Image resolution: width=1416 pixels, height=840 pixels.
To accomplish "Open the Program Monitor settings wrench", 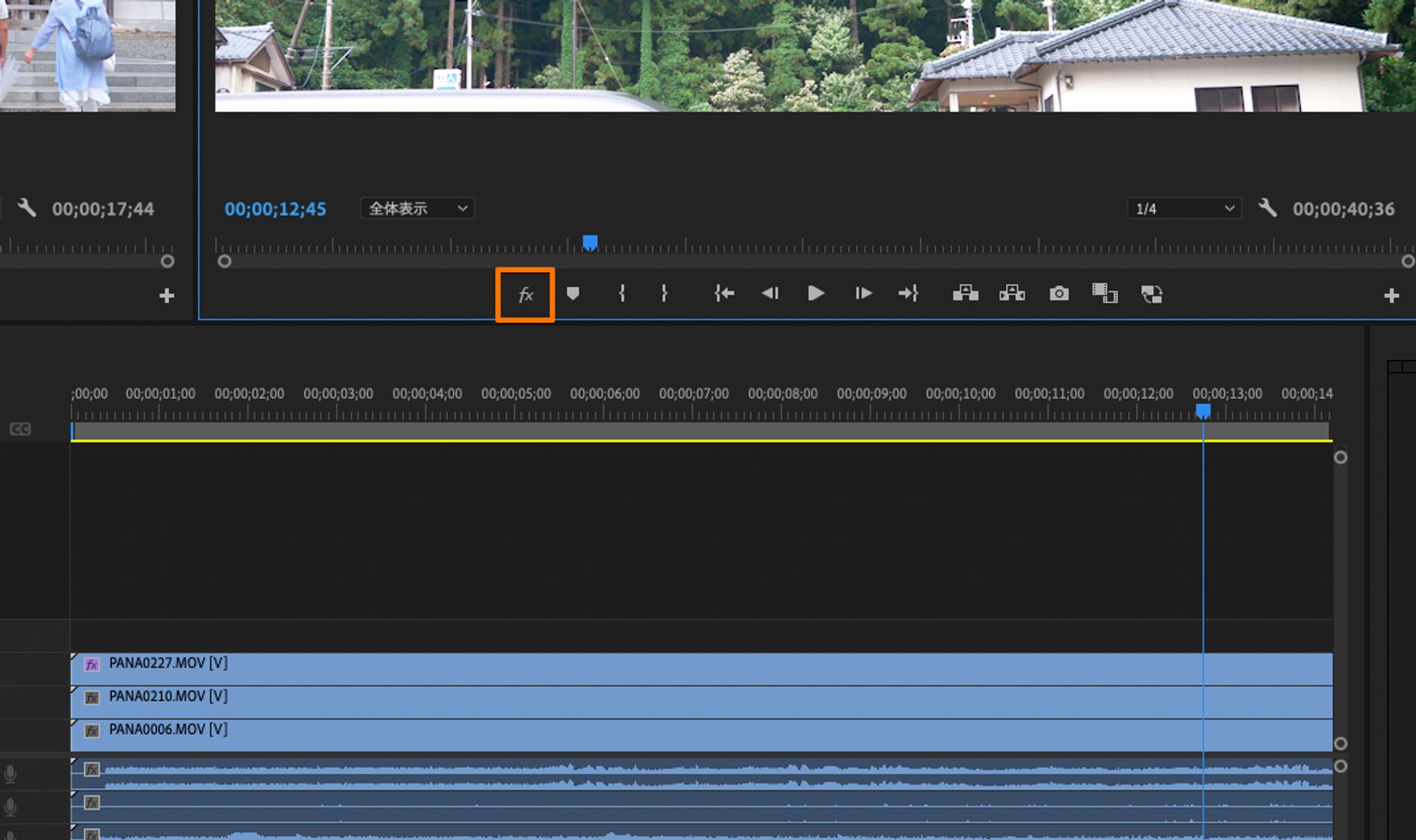I will point(1267,209).
